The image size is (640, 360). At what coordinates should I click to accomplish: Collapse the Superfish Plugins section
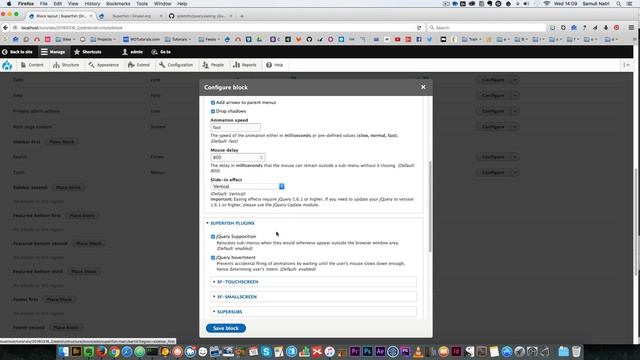[x=231, y=223]
